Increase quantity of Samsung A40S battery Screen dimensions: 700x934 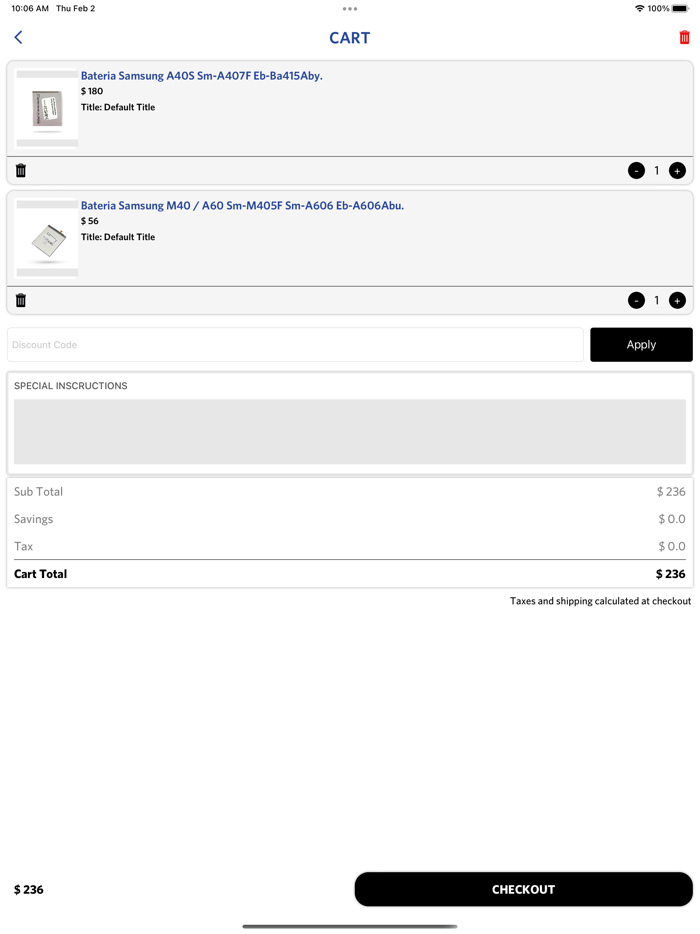click(677, 171)
